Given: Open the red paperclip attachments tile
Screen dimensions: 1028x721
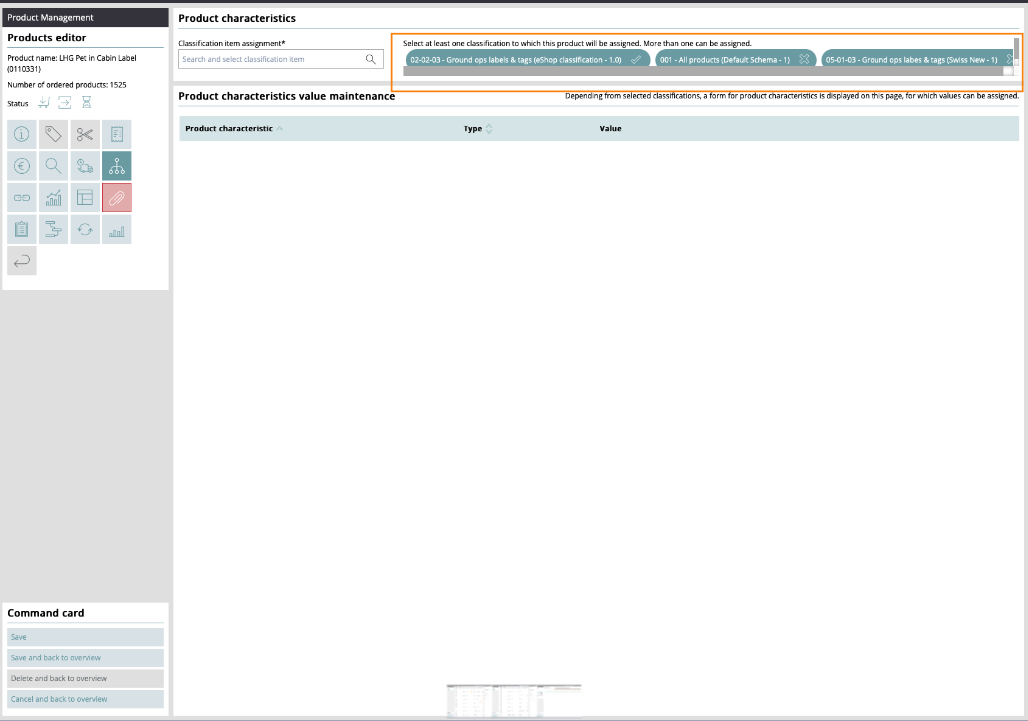Looking at the screenshot, I should (x=116, y=198).
